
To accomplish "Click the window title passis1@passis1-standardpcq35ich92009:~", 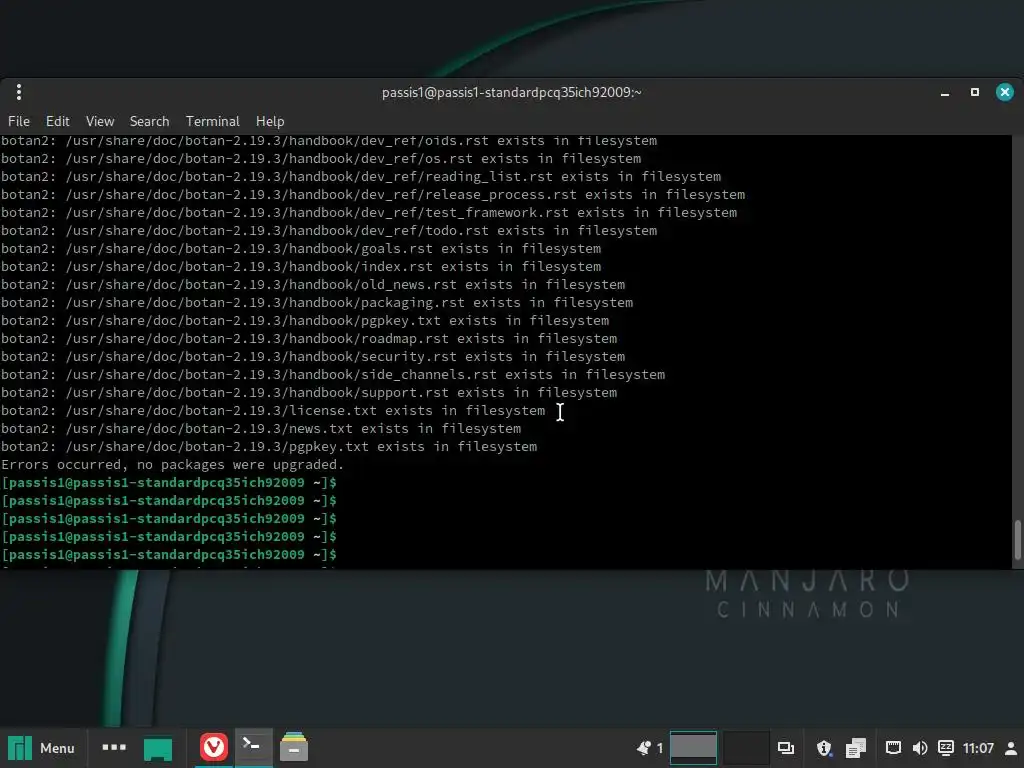I will pos(511,93).
